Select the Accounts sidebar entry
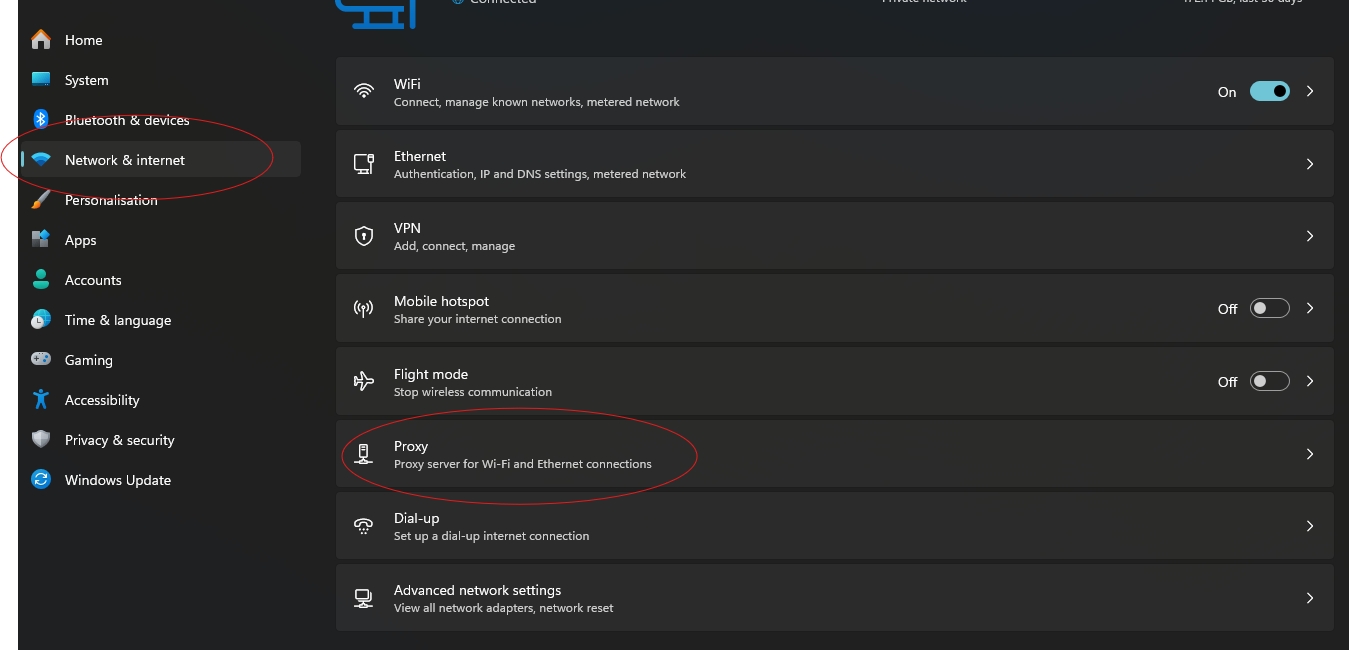 pyautogui.click(x=93, y=280)
